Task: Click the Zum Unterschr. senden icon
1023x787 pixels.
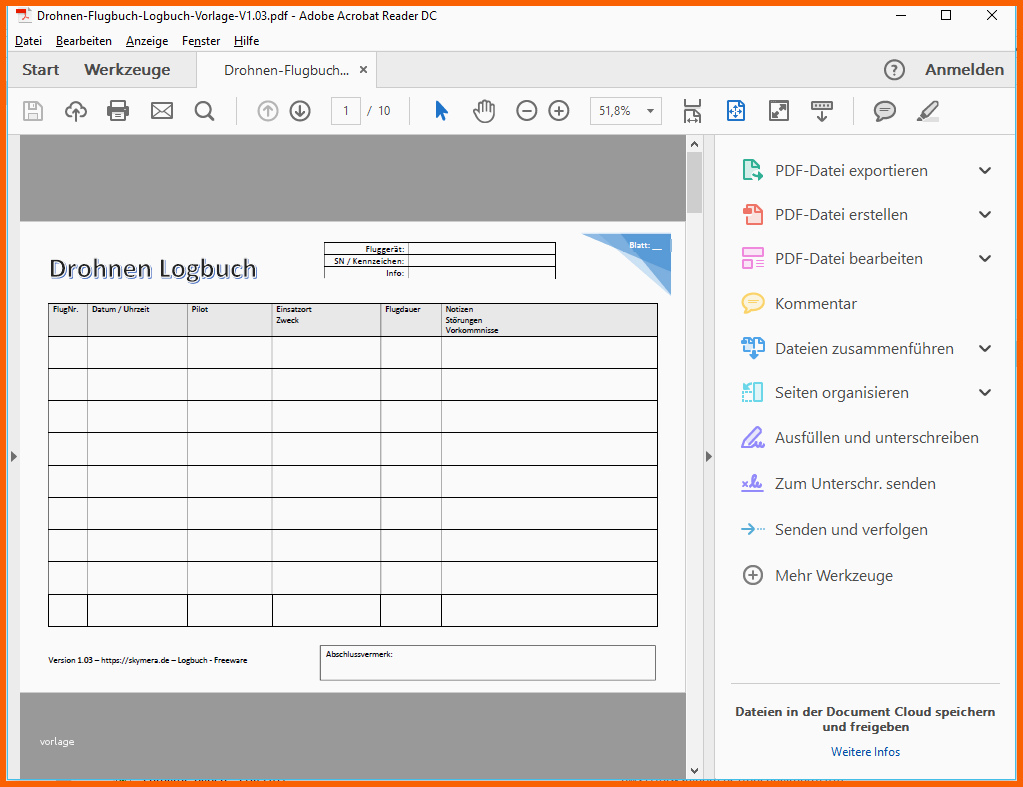Action: click(753, 484)
